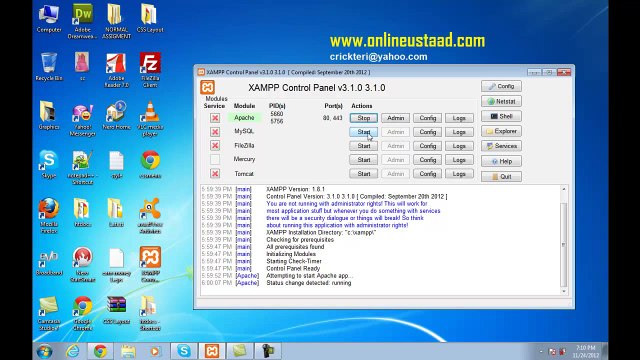Select the avast! Antivirus desktop icon
The width and height of the screenshot is (640, 360).
pyautogui.click(x=150, y=216)
